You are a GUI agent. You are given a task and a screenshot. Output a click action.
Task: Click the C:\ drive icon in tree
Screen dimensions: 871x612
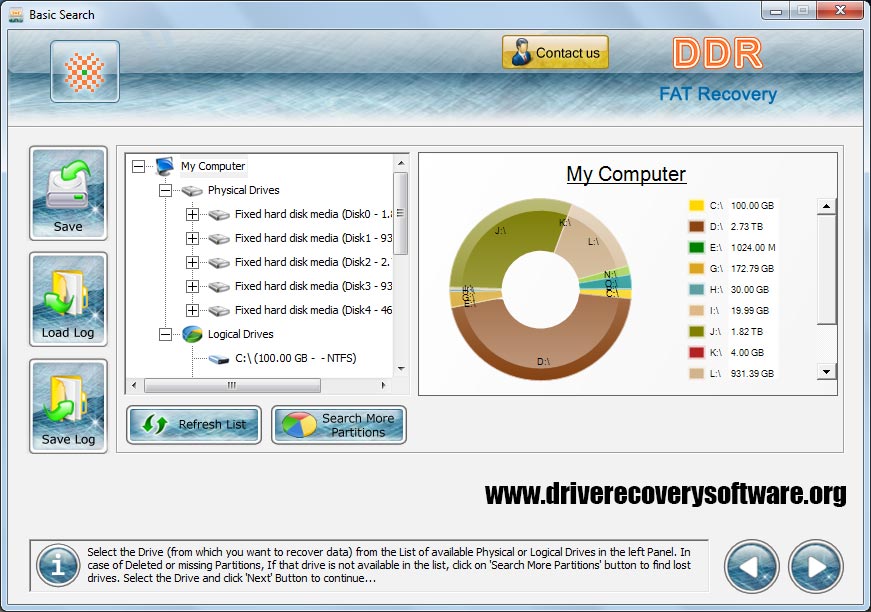(219, 359)
